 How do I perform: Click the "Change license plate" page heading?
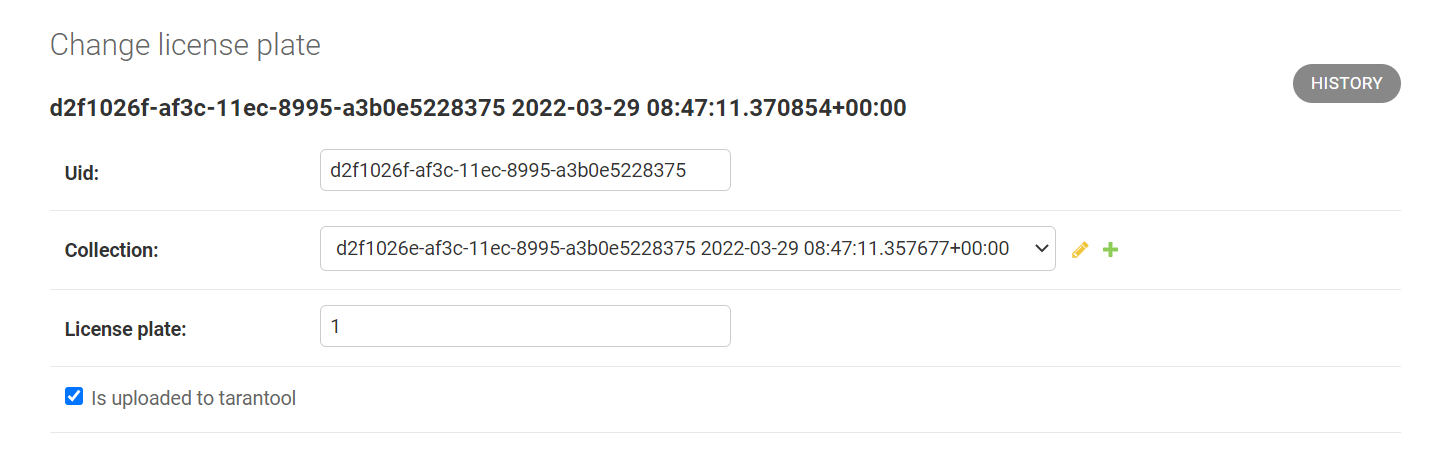[x=185, y=45]
